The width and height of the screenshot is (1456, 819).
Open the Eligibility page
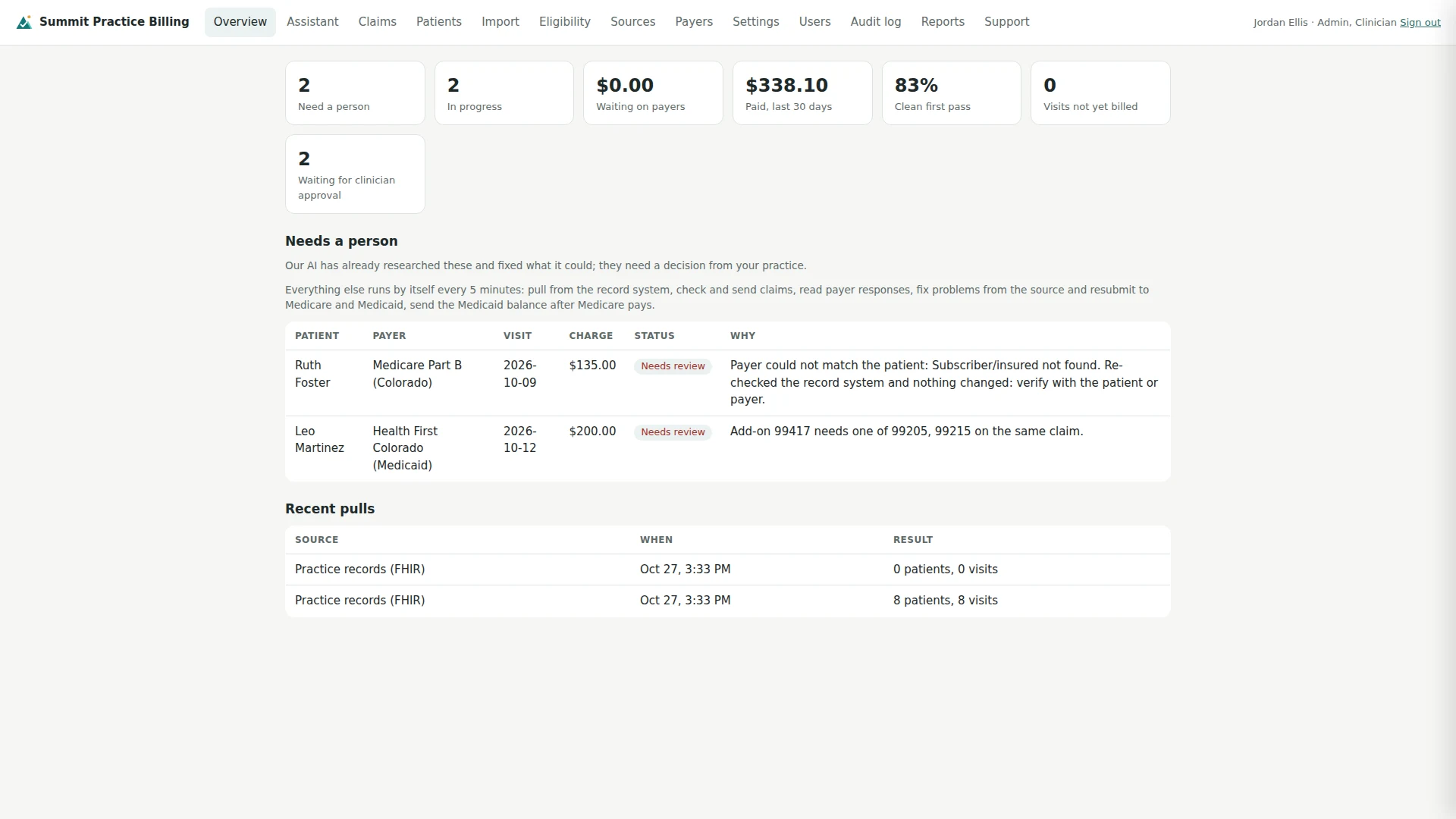(x=564, y=22)
